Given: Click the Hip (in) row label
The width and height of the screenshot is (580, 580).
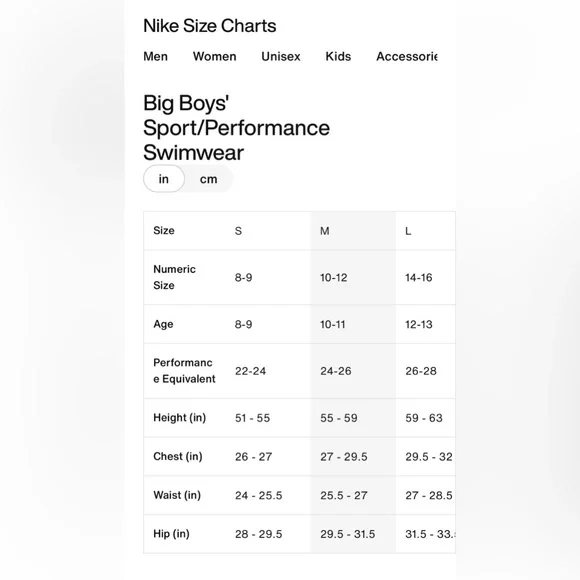Looking at the screenshot, I should pos(171,534).
